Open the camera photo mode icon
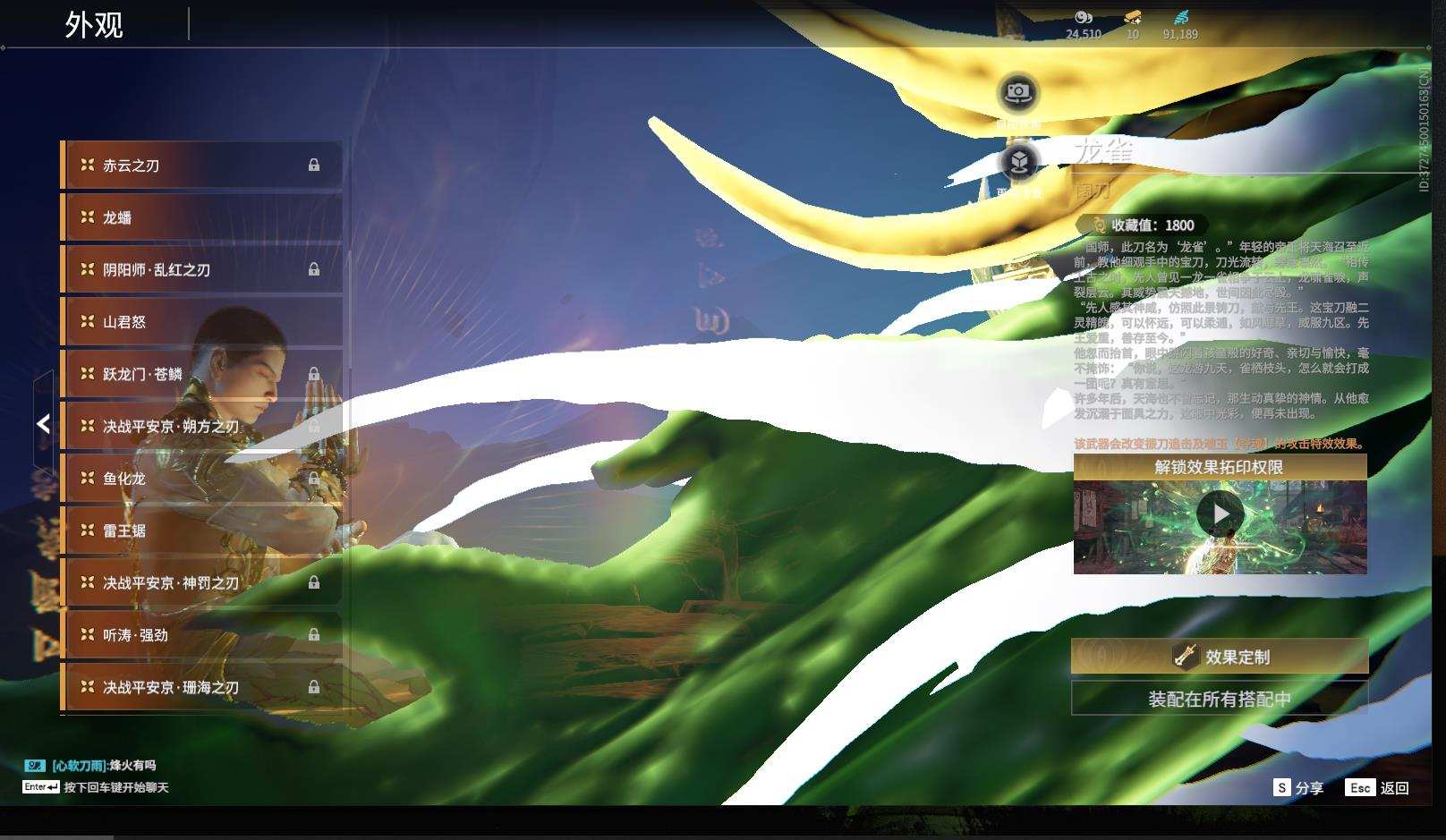Image resolution: width=1446 pixels, height=840 pixels. [x=1017, y=92]
